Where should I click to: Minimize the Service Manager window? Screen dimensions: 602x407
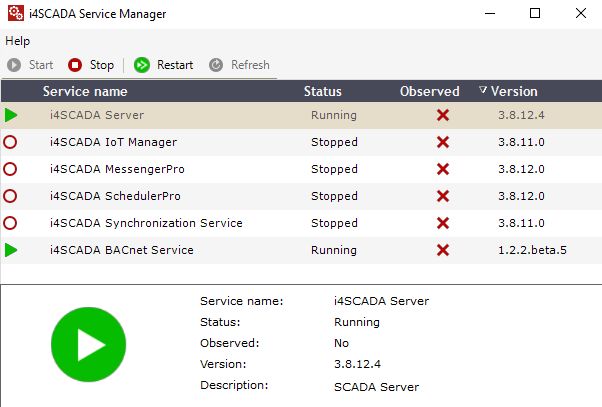pyautogui.click(x=490, y=13)
